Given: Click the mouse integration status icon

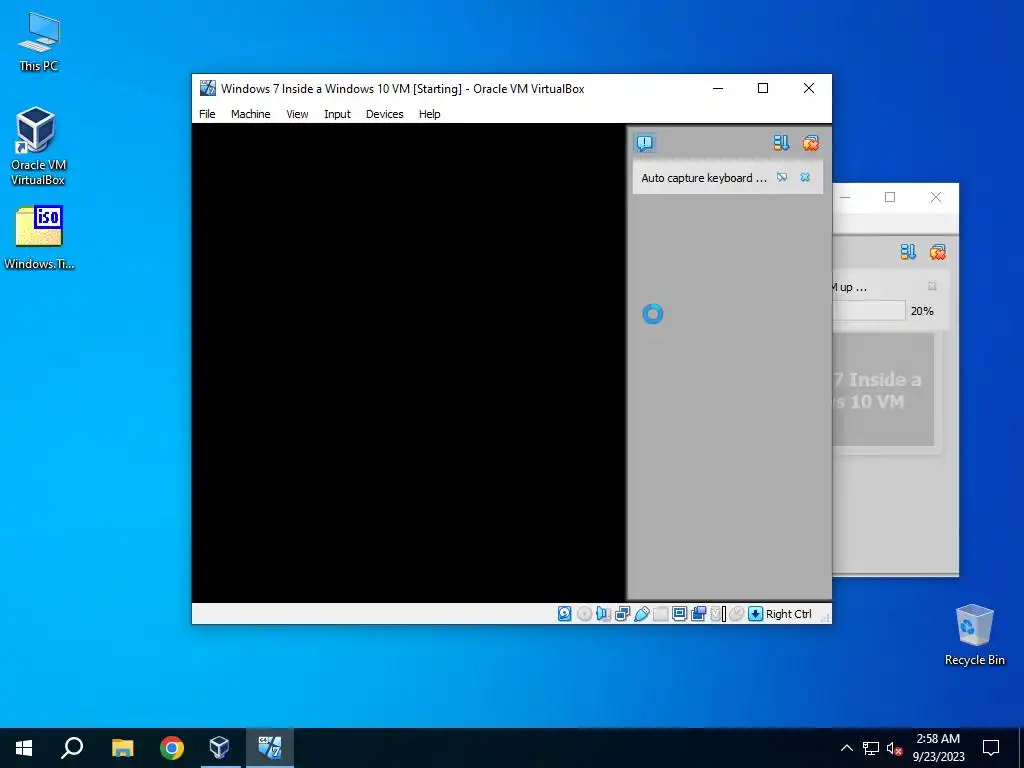Looking at the screenshot, I should click(736, 613).
